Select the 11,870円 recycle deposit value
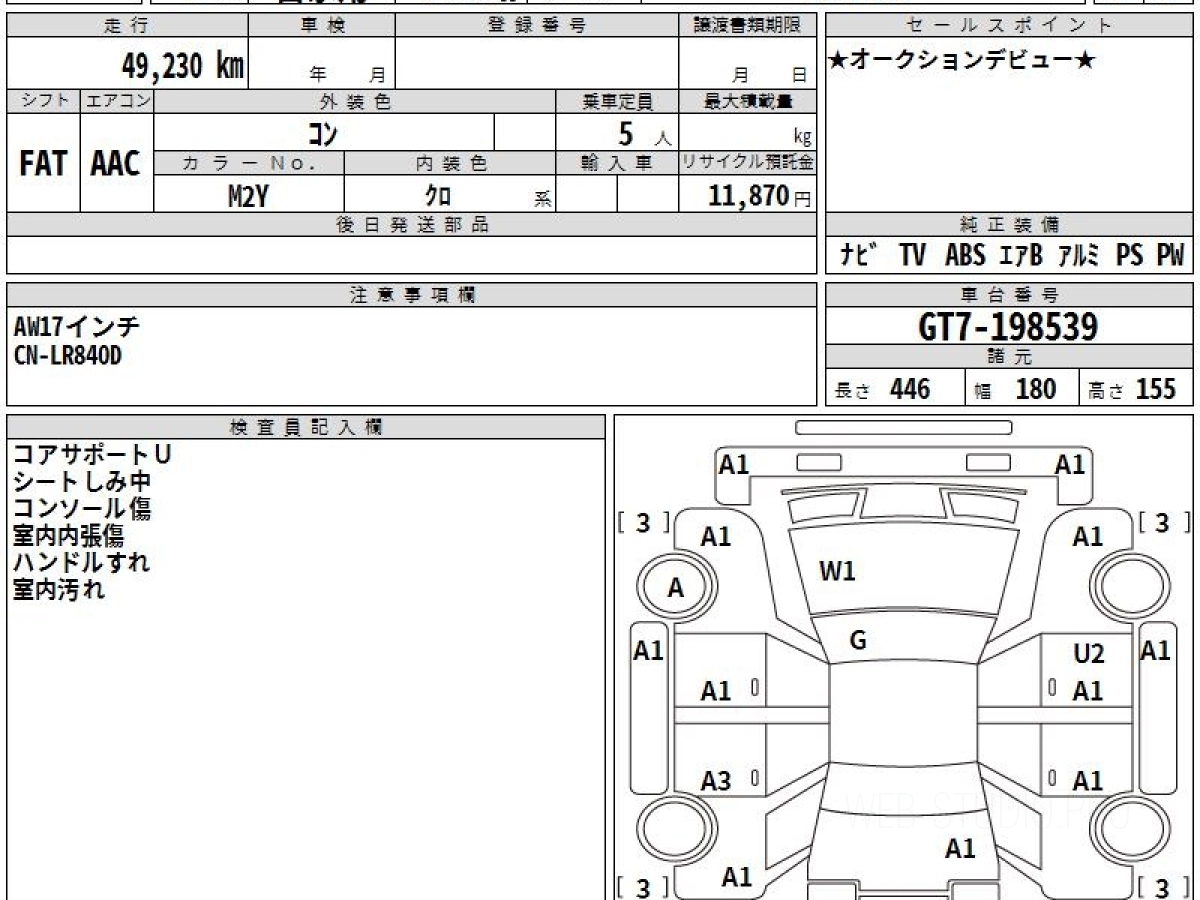This screenshot has width=1200, height=900. [x=758, y=196]
